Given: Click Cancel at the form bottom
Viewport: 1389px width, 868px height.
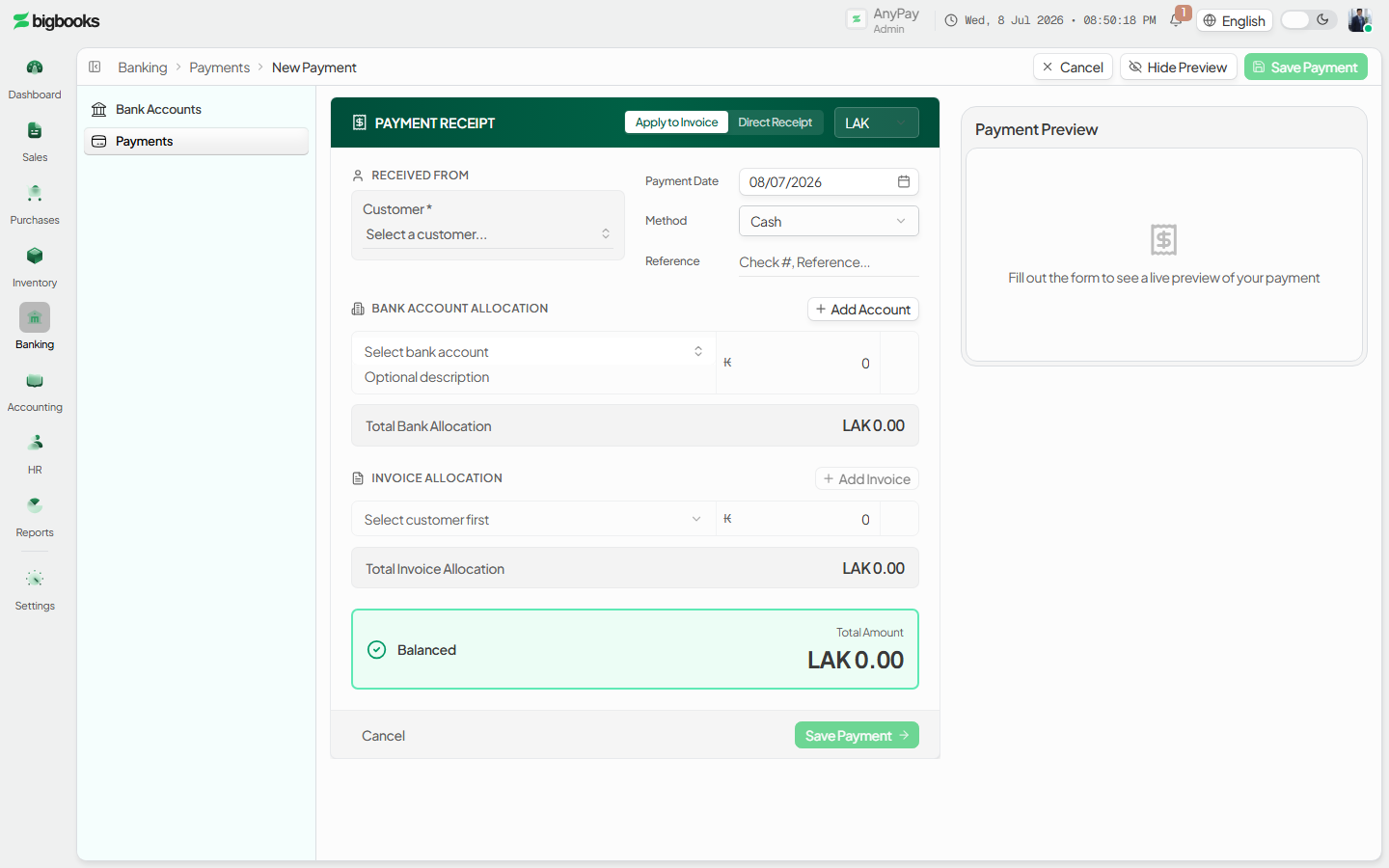Looking at the screenshot, I should (383, 735).
